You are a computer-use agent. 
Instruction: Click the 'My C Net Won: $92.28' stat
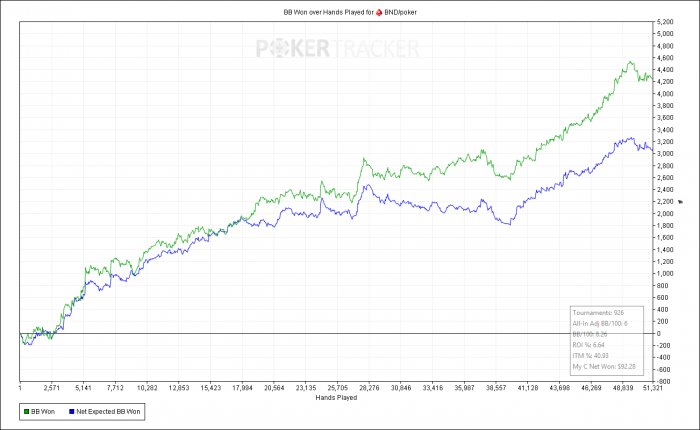(604, 367)
